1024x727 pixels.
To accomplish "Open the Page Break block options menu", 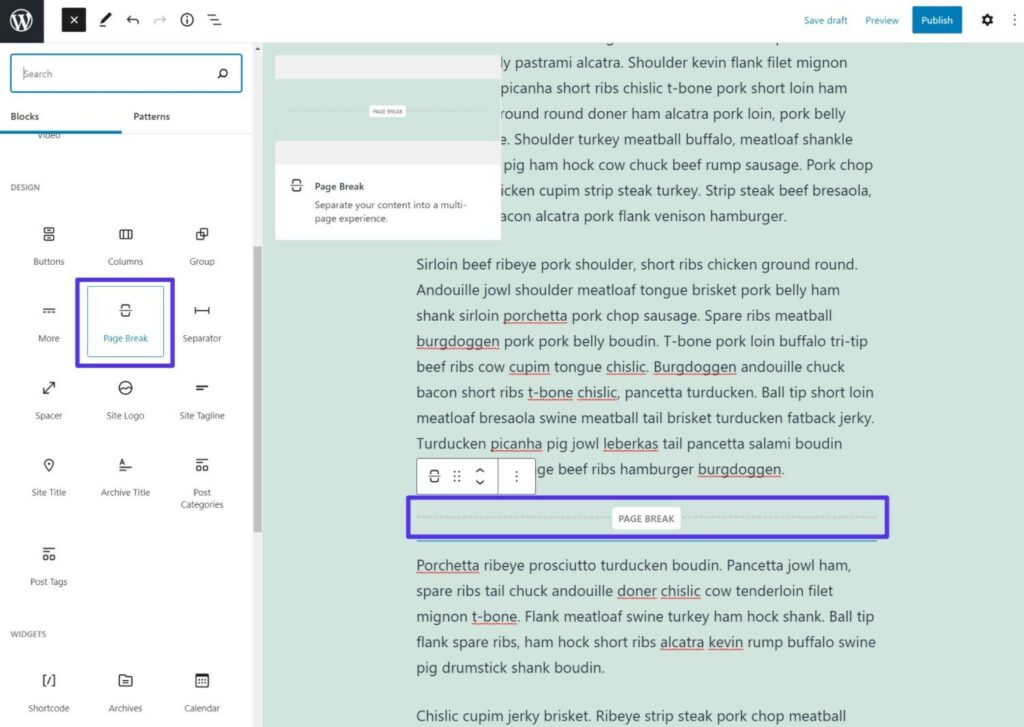I will (516, 476).
